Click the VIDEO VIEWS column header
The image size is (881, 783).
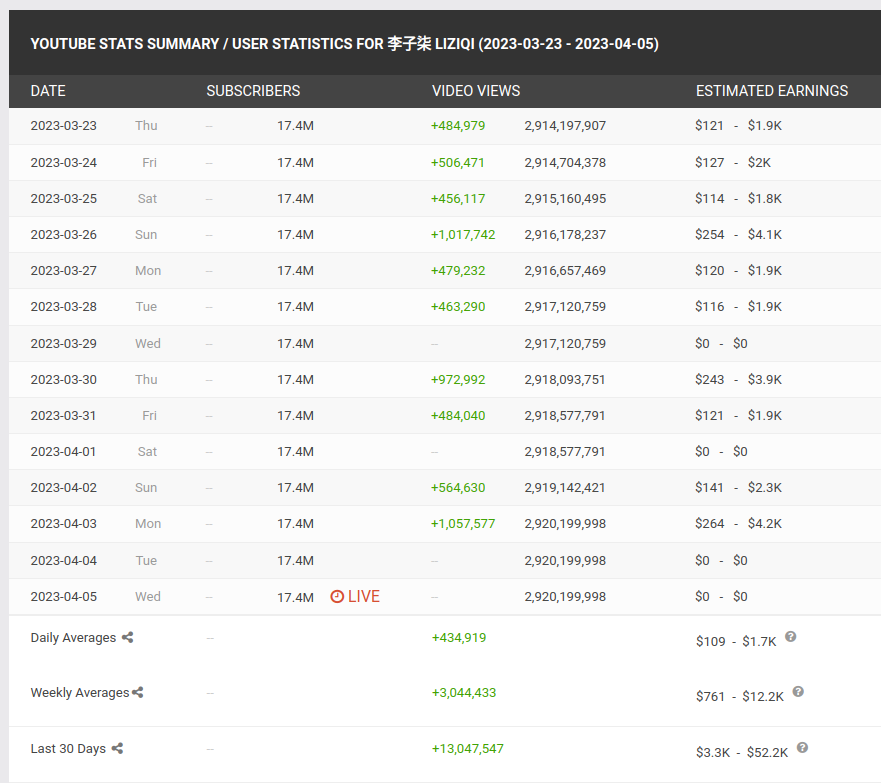click(476, 91)
